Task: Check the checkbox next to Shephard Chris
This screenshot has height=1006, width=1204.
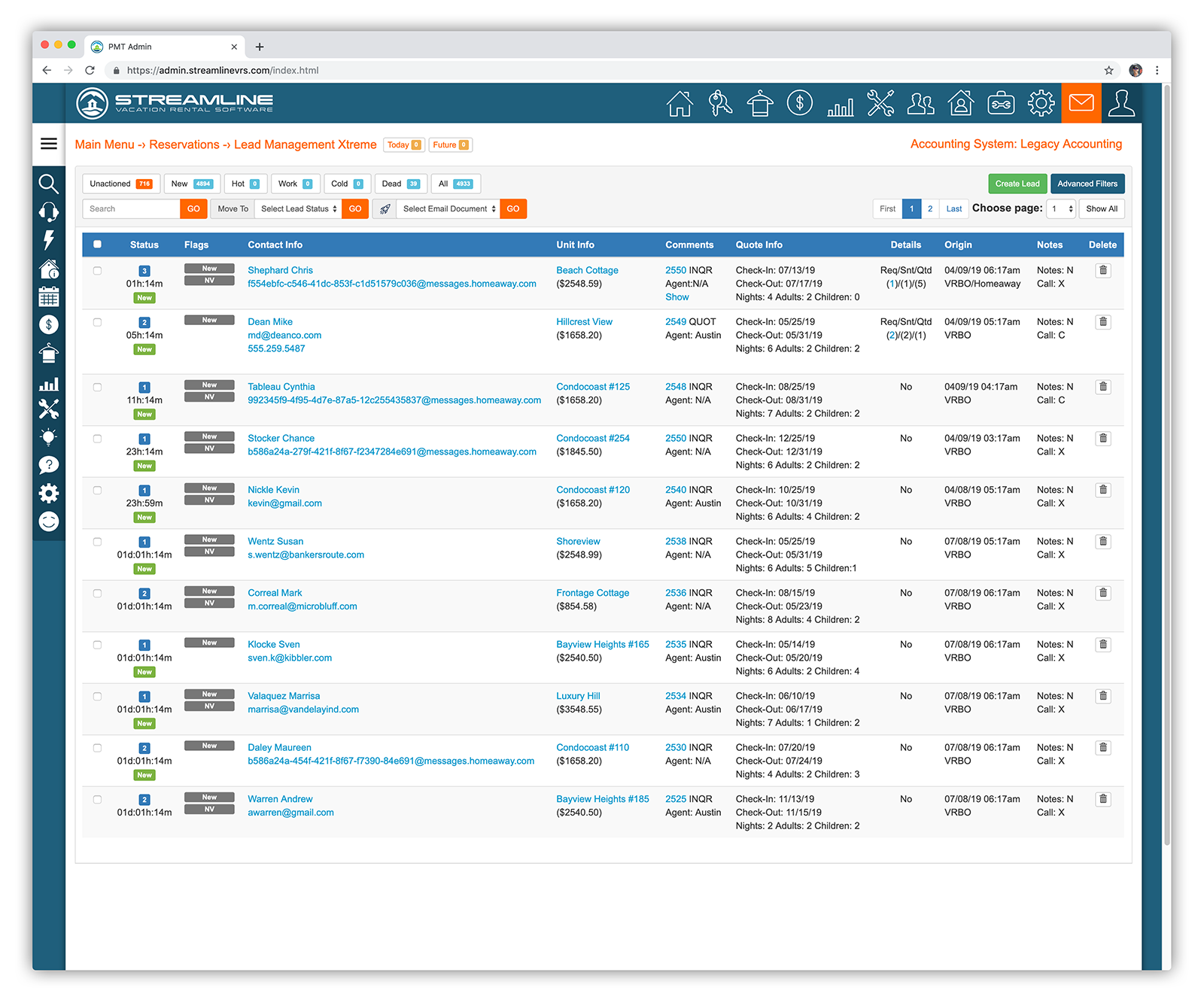Action: (x=97, y=270)
